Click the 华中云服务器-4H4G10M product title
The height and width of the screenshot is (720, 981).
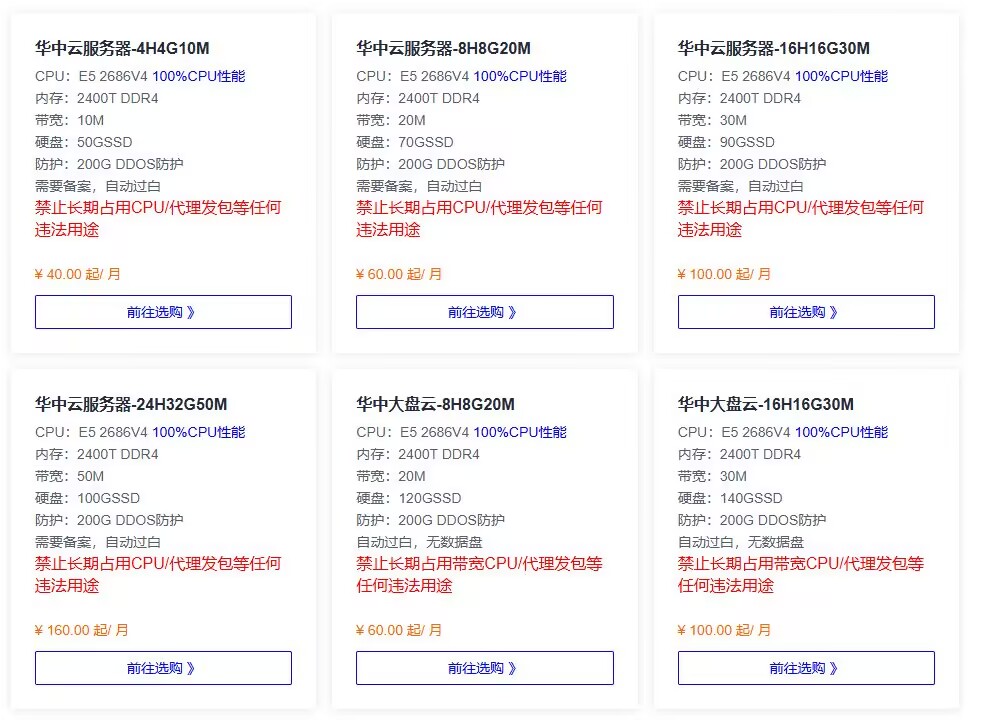pos(122,48)
